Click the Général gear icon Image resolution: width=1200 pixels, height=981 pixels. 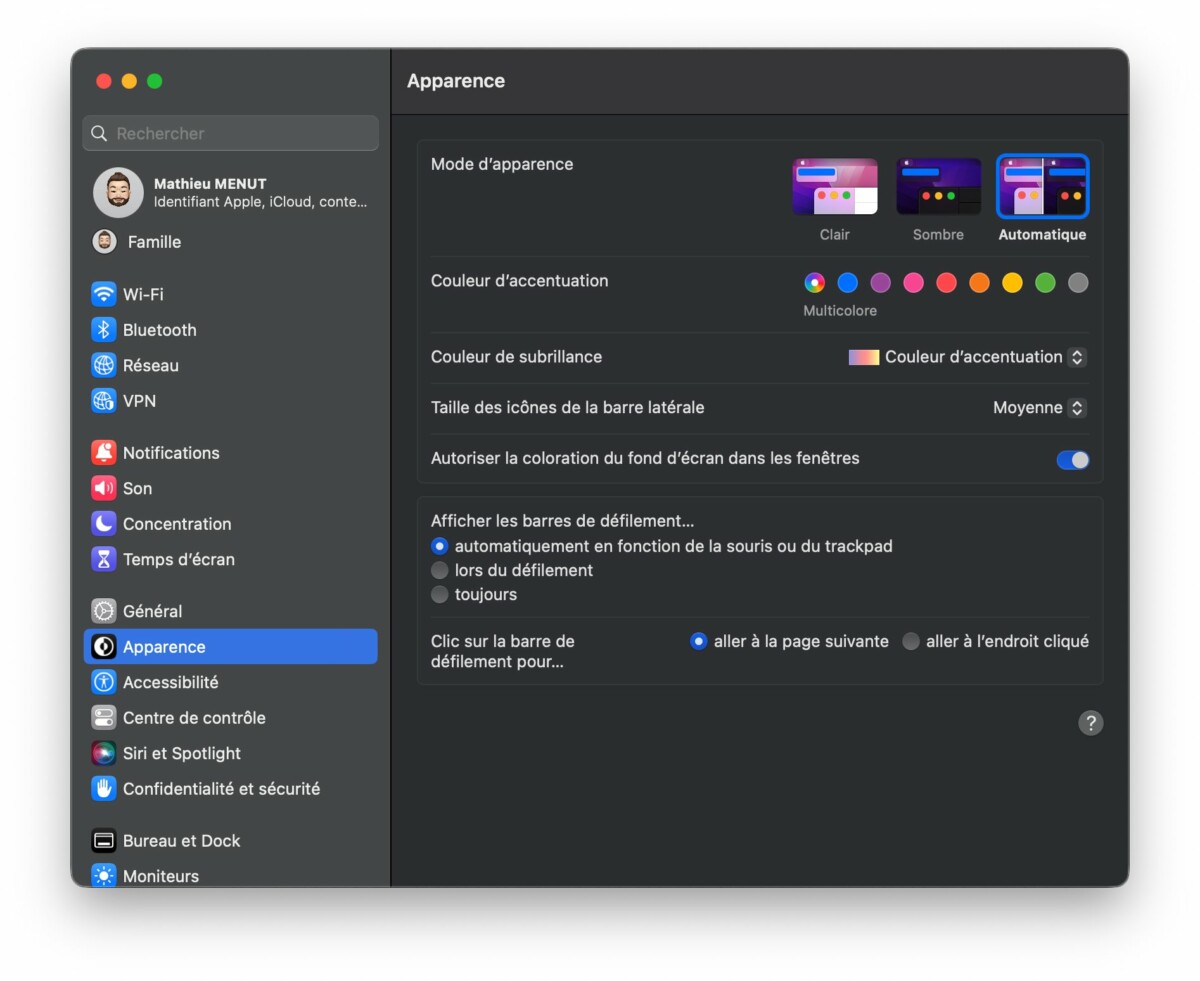104,611
